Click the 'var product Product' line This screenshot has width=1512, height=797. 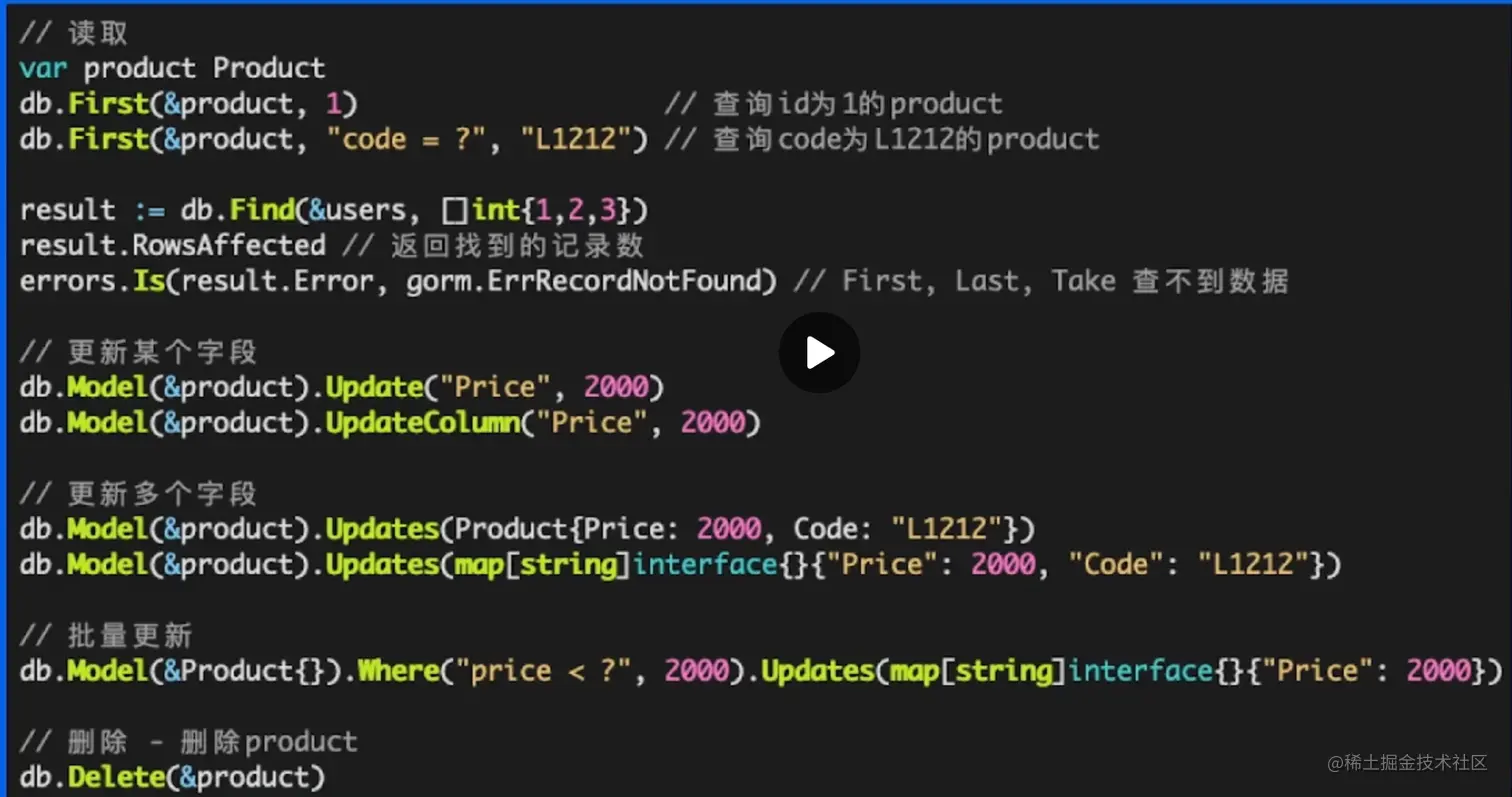172,68
